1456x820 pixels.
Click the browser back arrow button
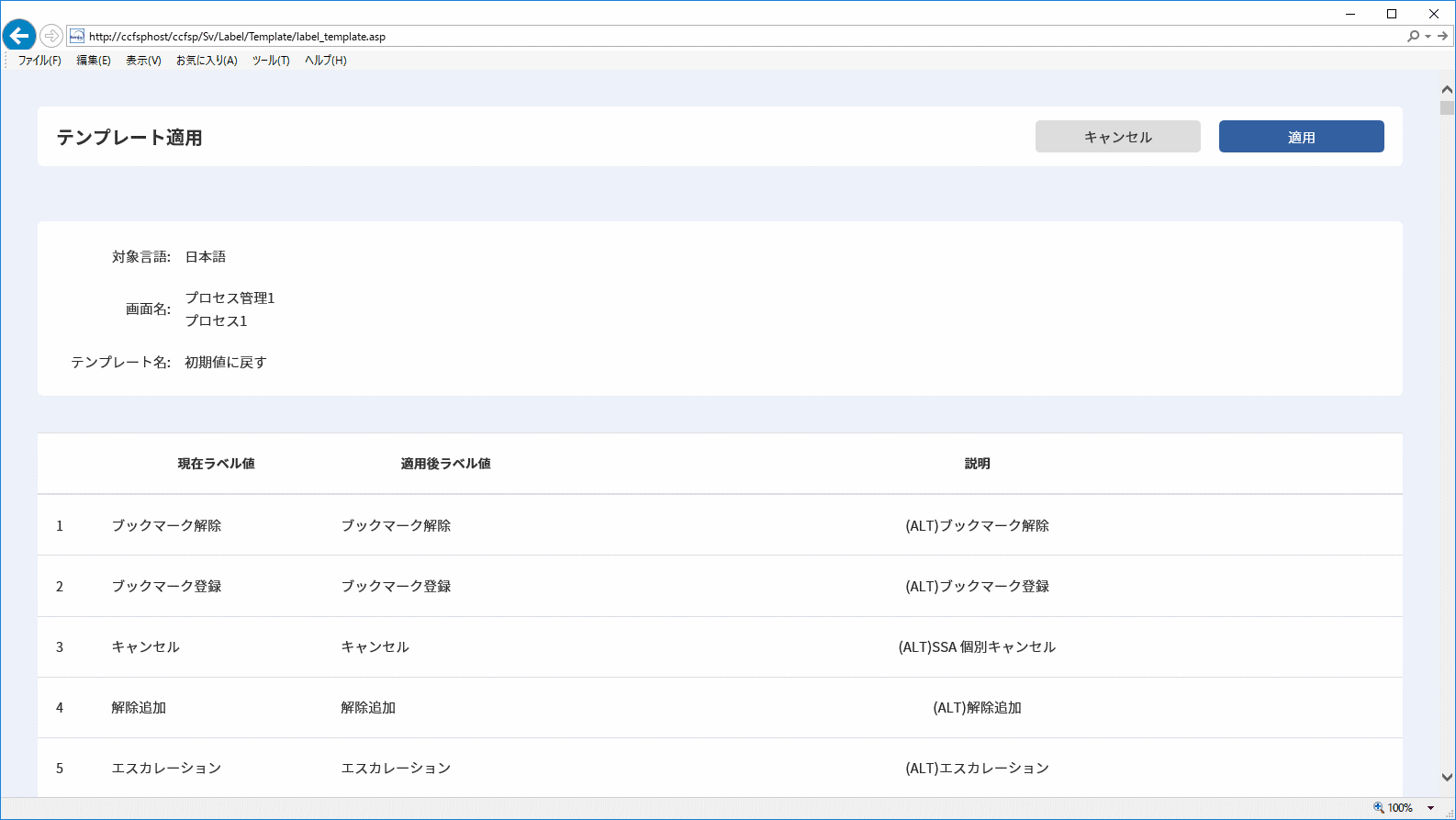pos(19,36)
